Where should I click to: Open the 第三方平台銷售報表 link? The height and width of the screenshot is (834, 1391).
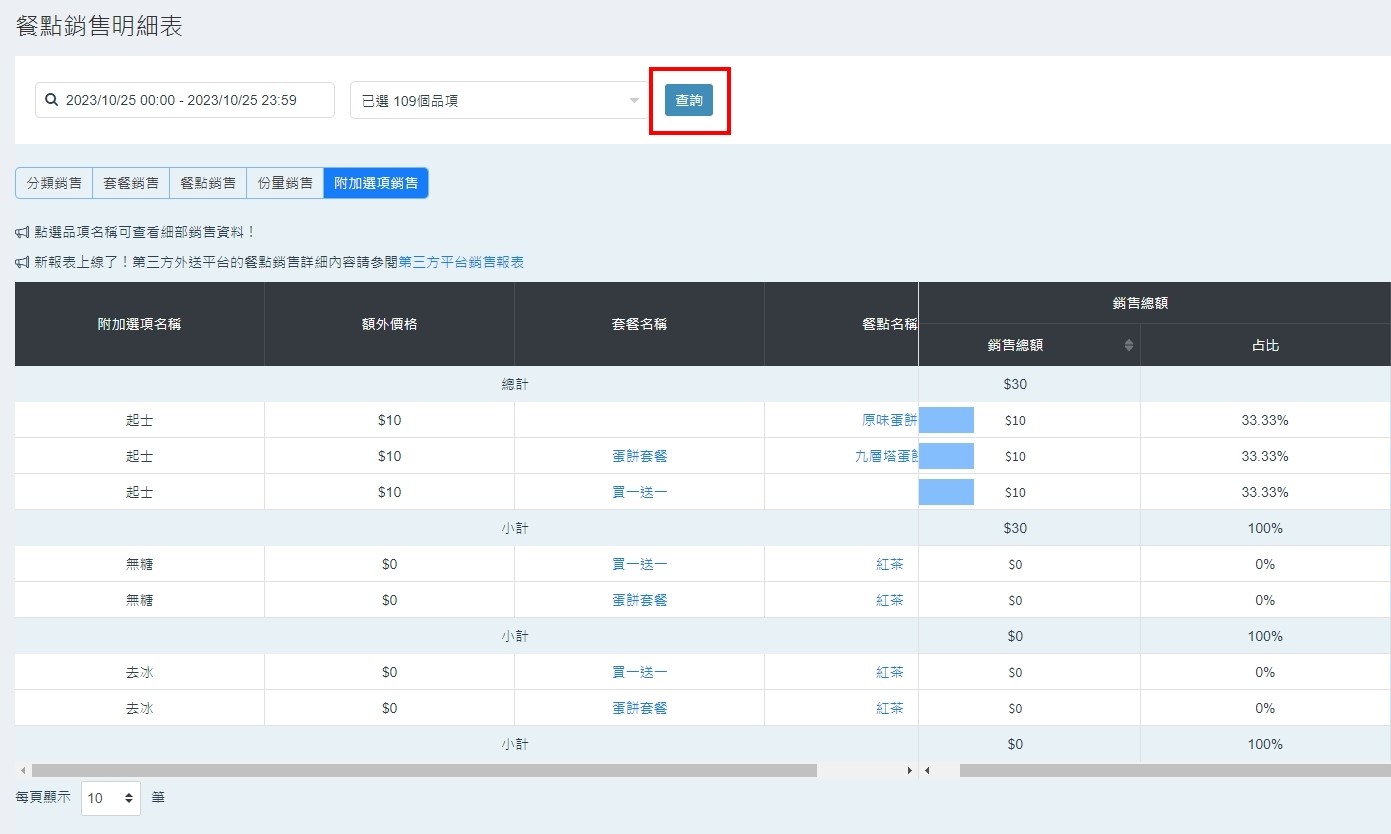pos(461,262)
